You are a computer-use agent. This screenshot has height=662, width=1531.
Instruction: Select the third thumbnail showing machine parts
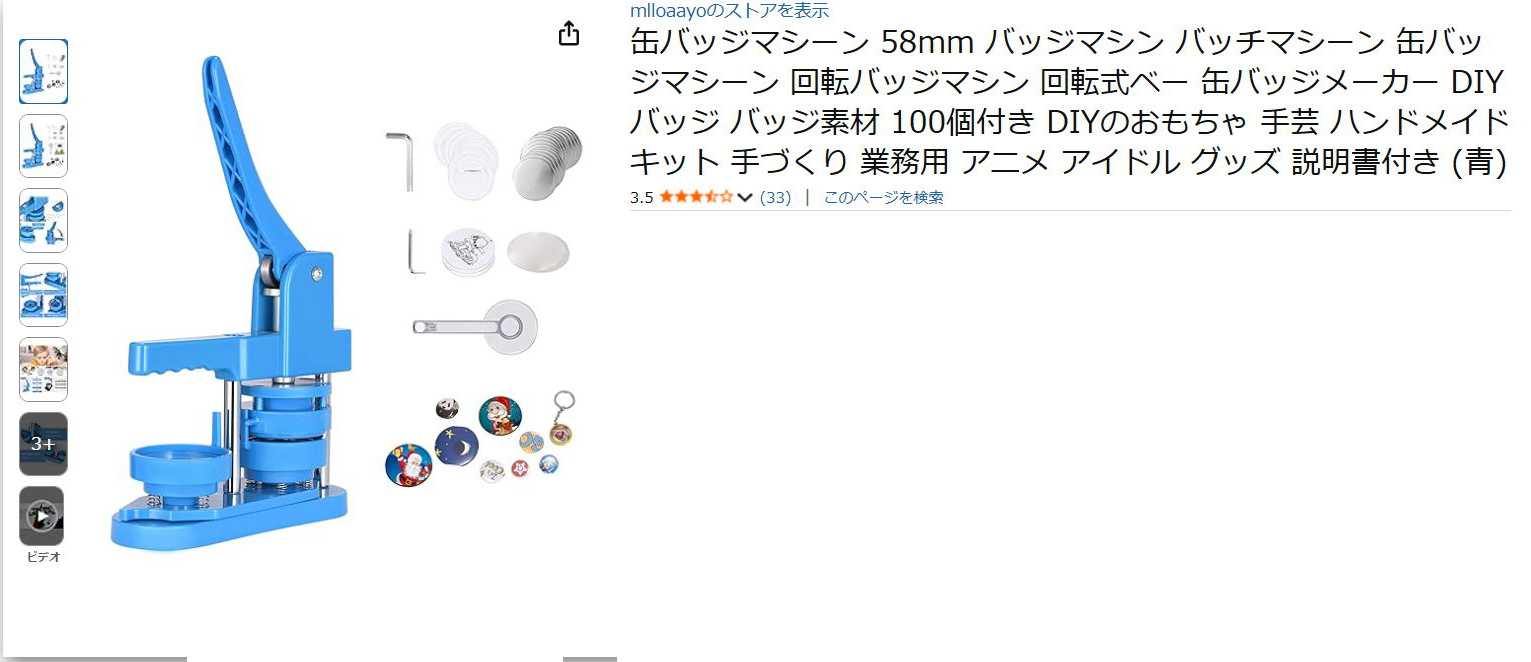43,220
